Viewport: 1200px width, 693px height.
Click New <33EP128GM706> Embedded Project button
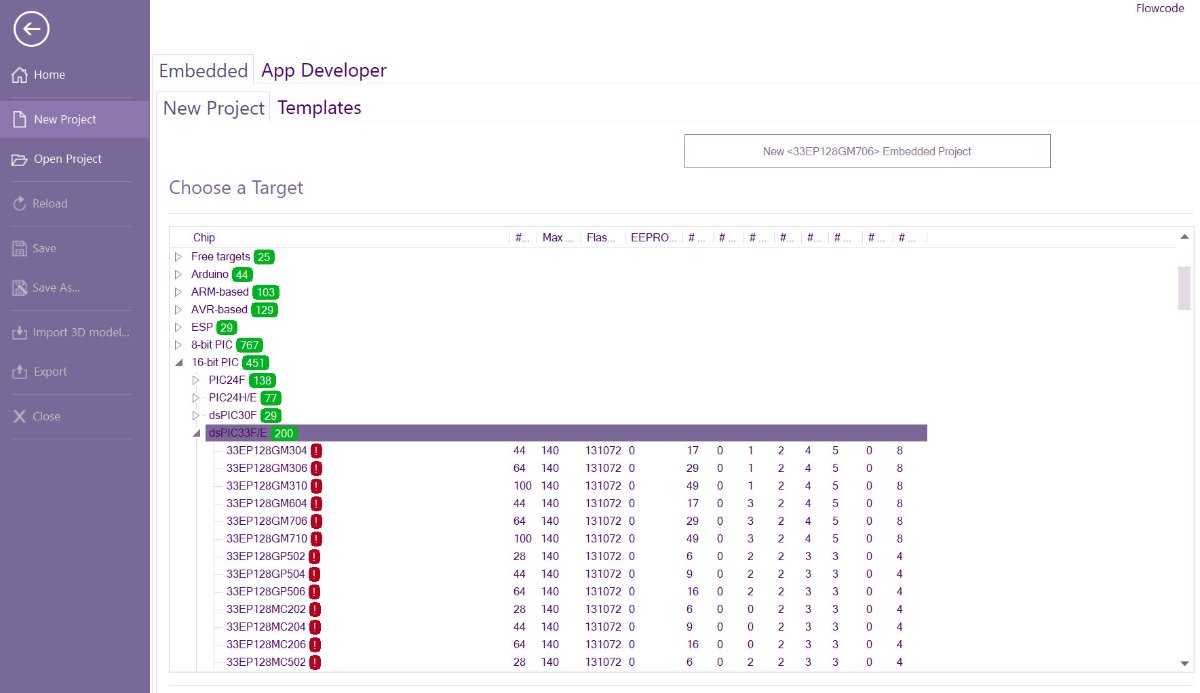(867, 151)
